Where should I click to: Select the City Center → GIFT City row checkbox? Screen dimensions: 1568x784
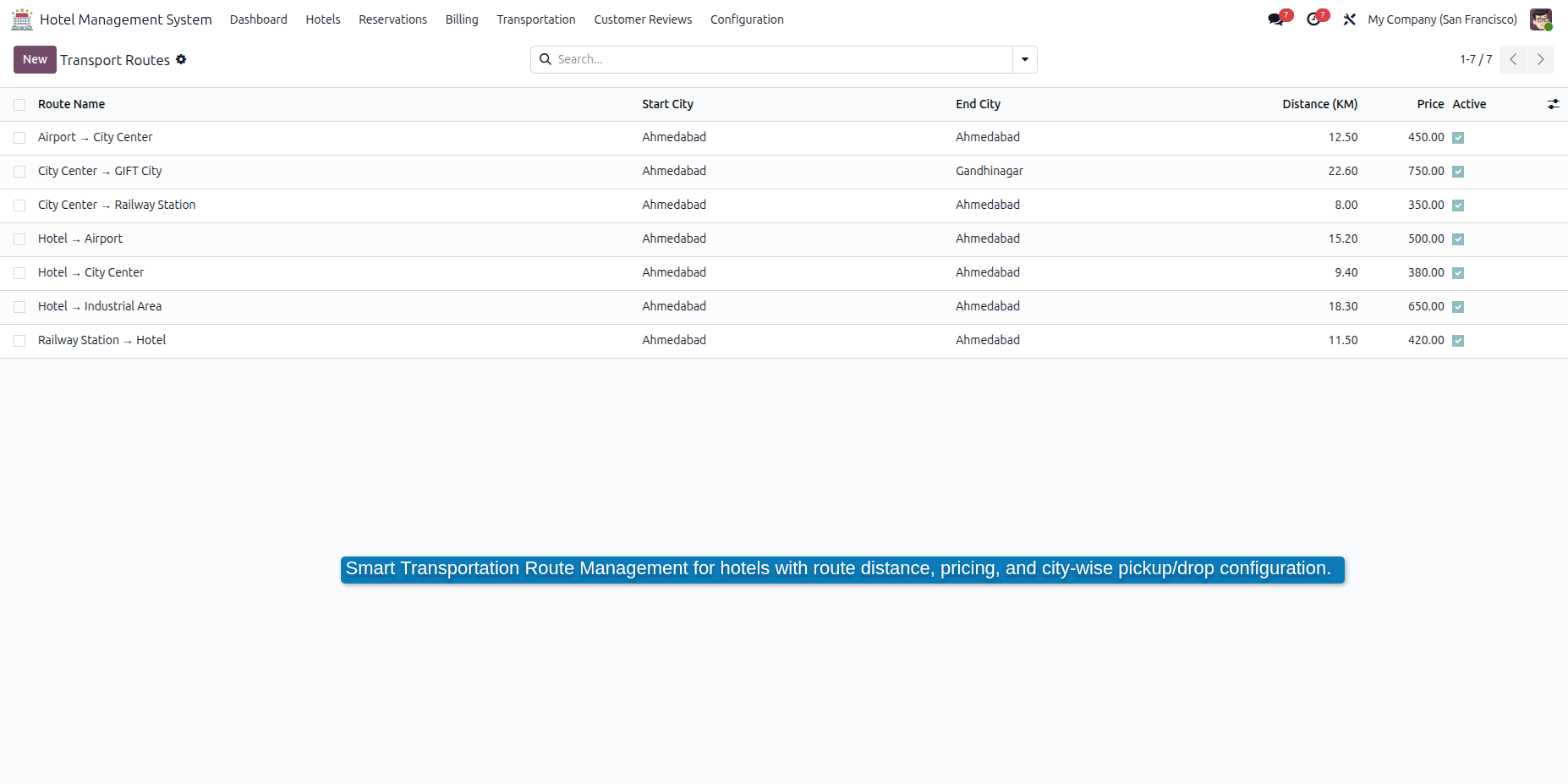(19, 172)
